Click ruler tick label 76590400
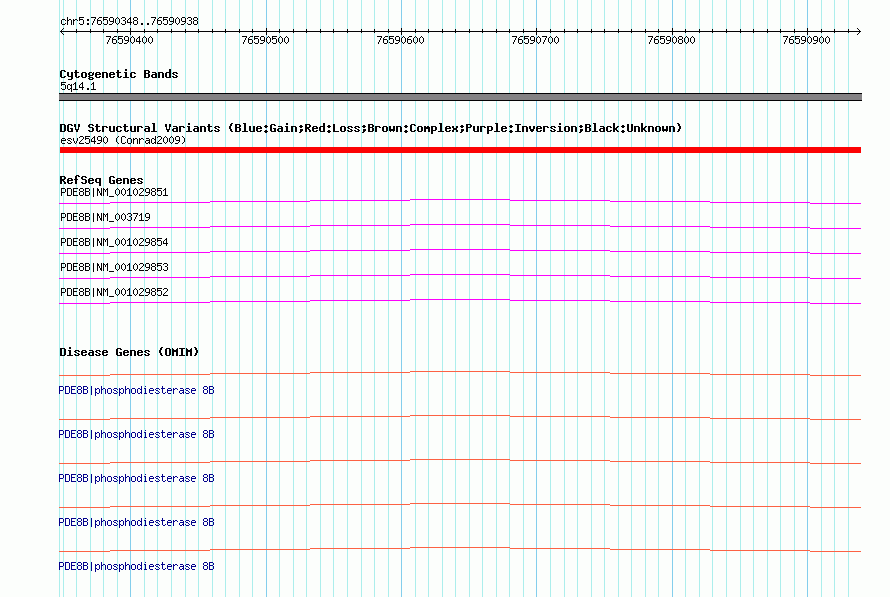Image resolution: width=890 pixels, height=597 pixels. (x=129, y=40)
